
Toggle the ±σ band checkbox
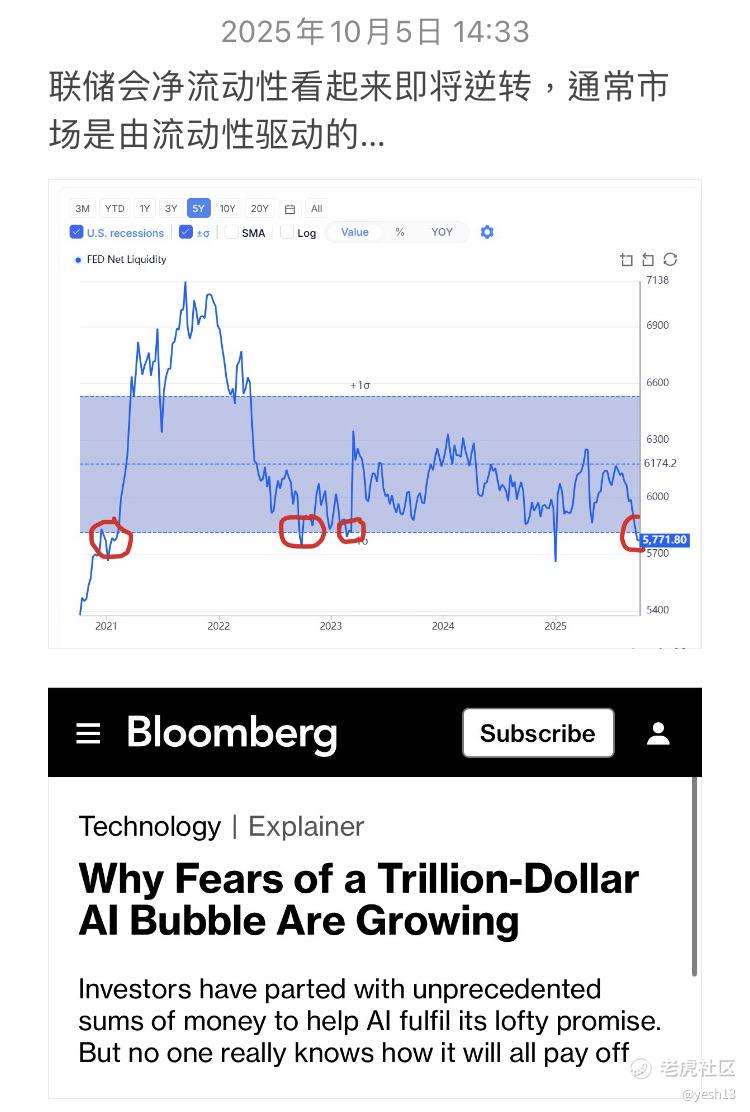(186, 232)
